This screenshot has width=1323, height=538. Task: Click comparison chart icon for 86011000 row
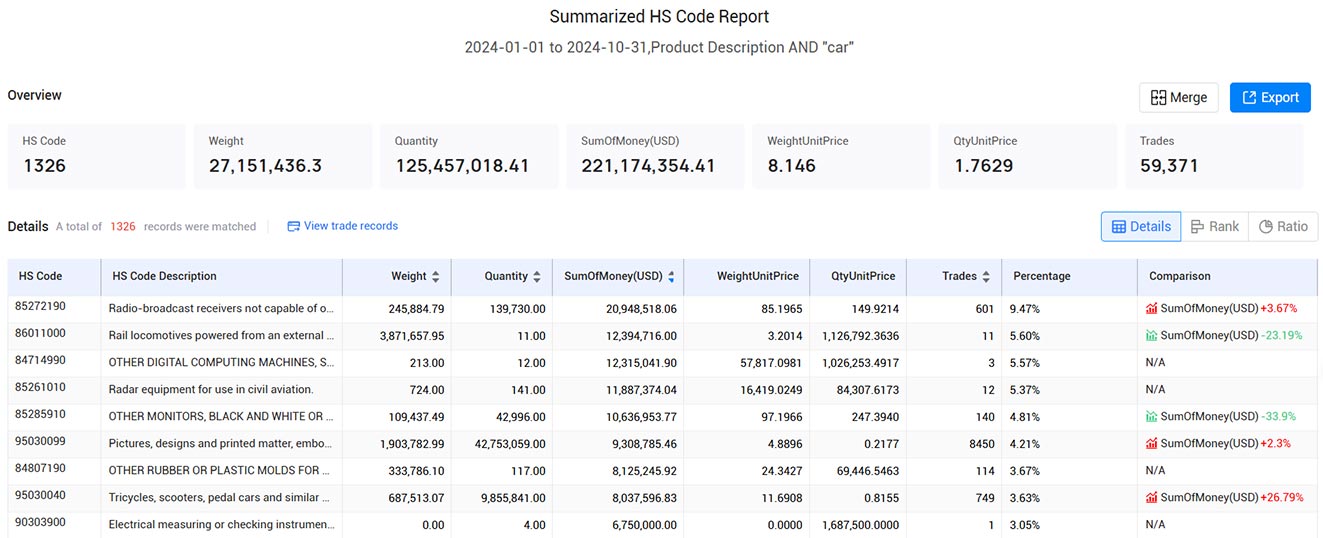pyautogui.click(x=1152, y=336)
